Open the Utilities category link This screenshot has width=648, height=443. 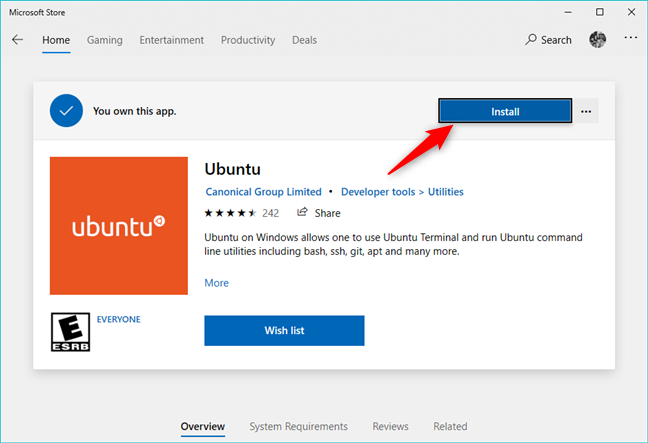446,192
